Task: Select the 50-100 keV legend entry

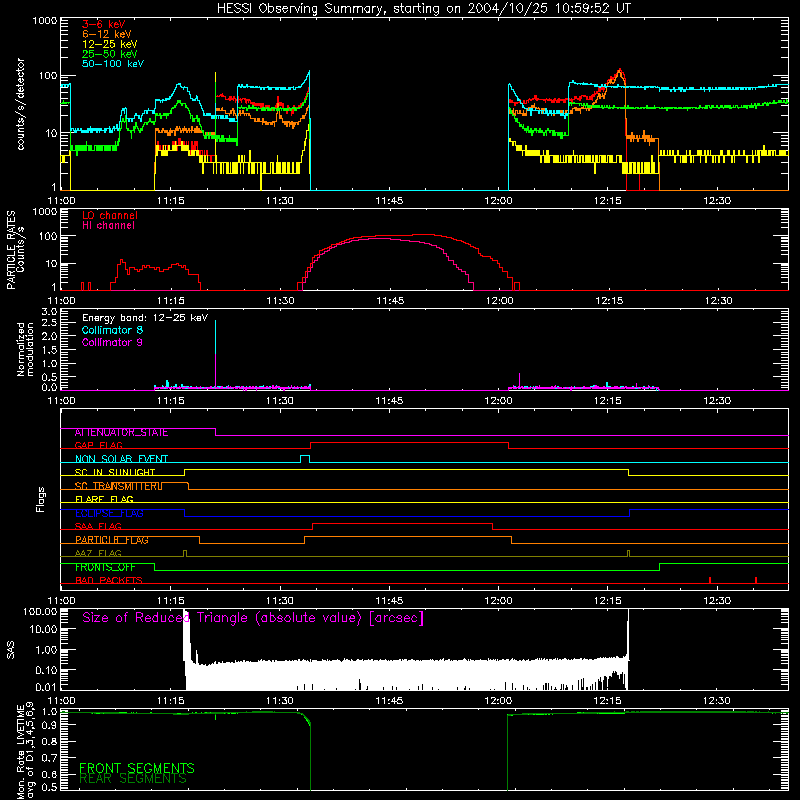Action: (x=113, y=63)
